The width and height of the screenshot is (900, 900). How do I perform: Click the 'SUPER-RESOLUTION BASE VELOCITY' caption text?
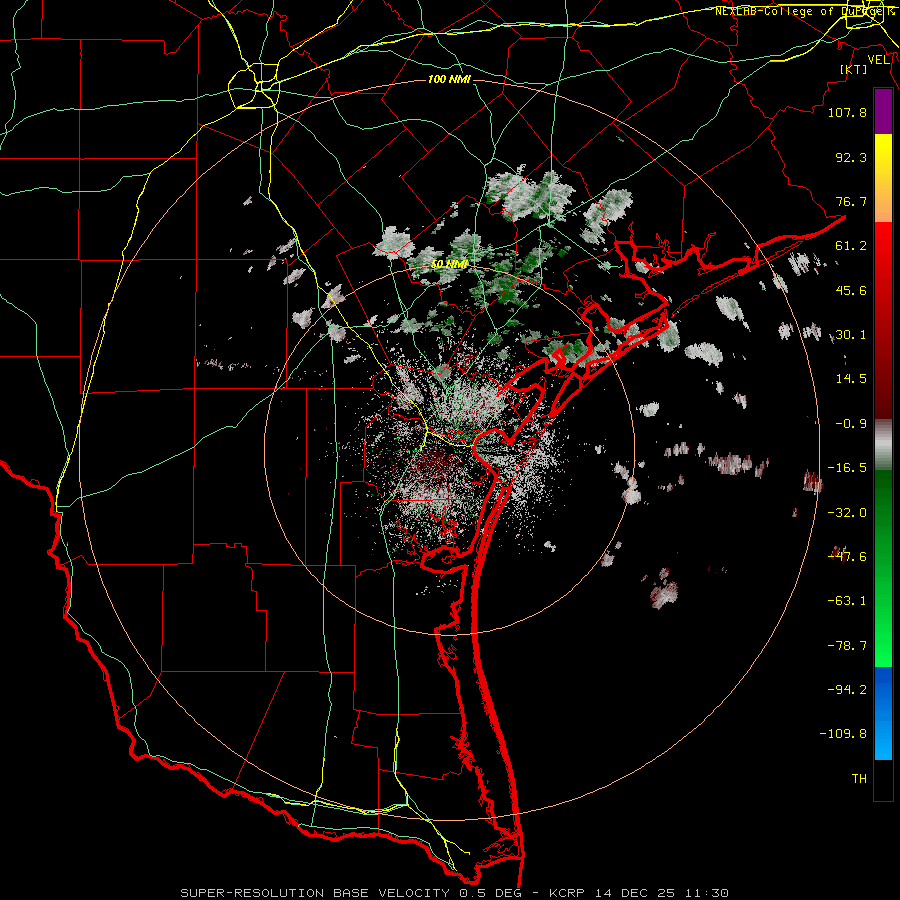317,893
